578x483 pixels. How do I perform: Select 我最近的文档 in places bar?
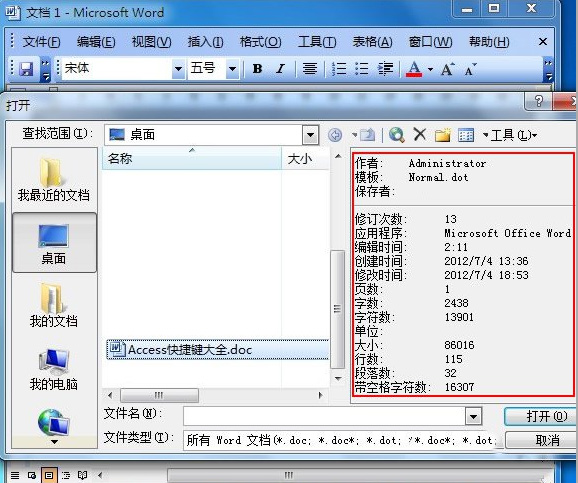54,180
